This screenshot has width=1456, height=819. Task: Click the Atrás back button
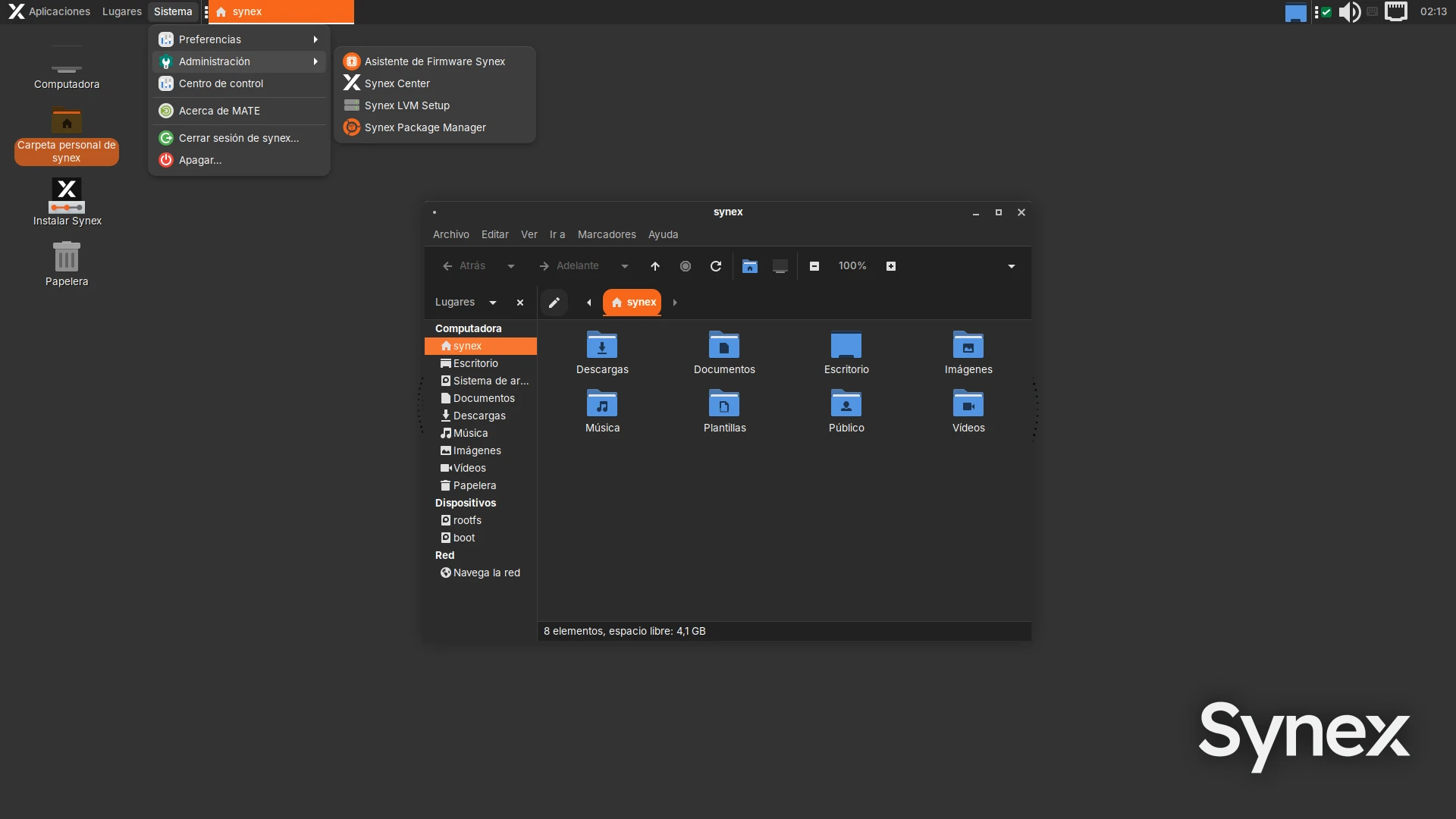point(464,266)
